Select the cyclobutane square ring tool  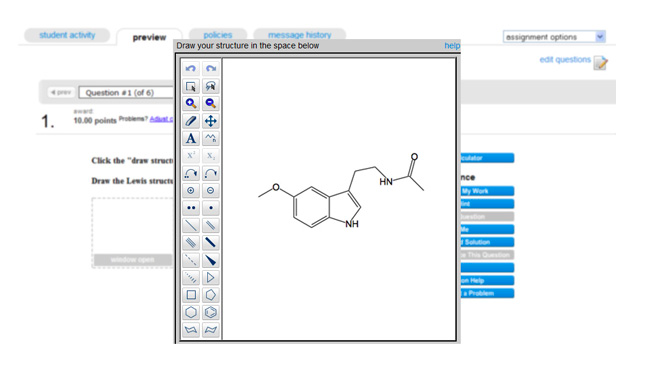coord(191,295)
